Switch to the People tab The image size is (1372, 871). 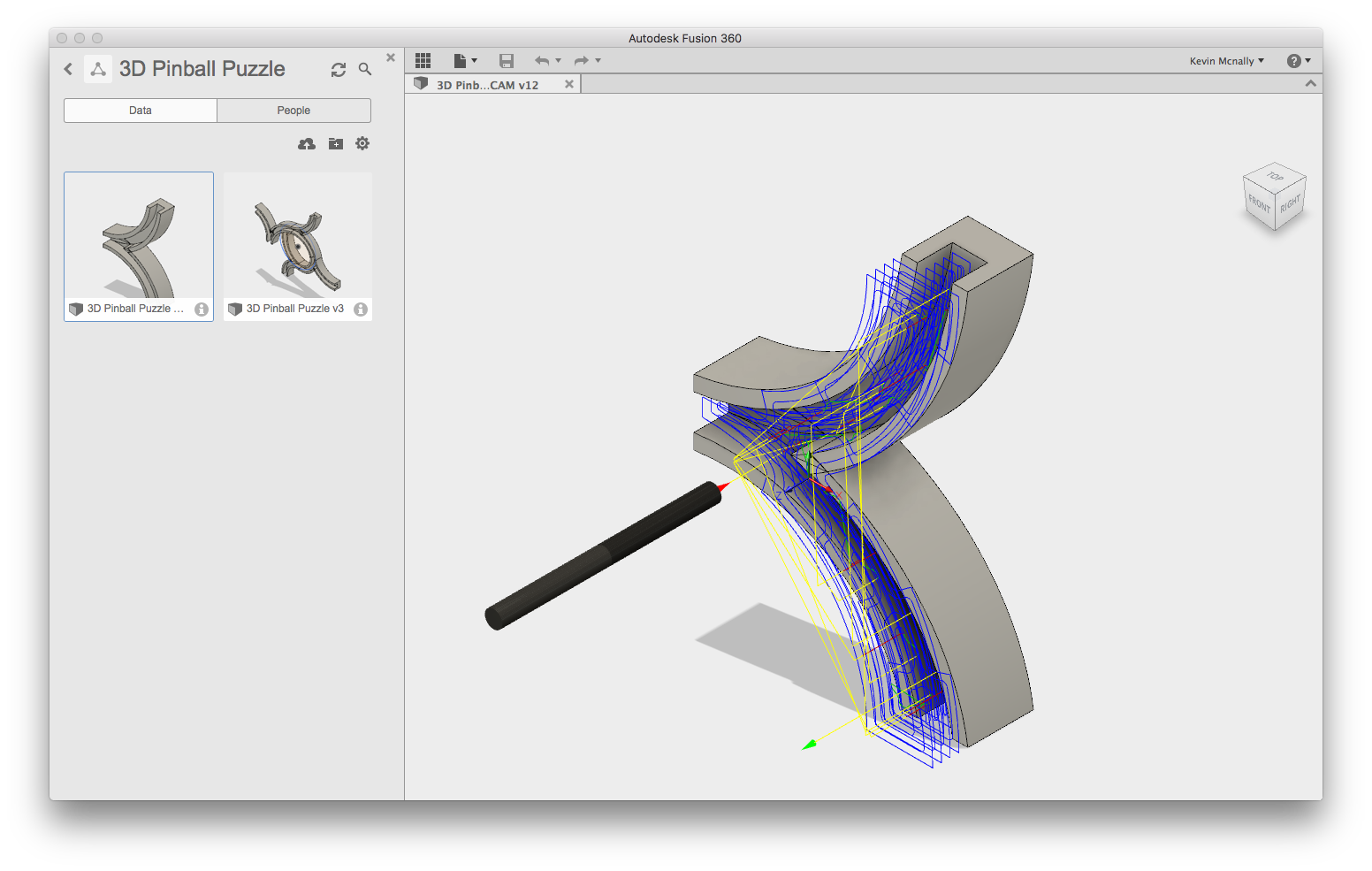pos(293,111)
